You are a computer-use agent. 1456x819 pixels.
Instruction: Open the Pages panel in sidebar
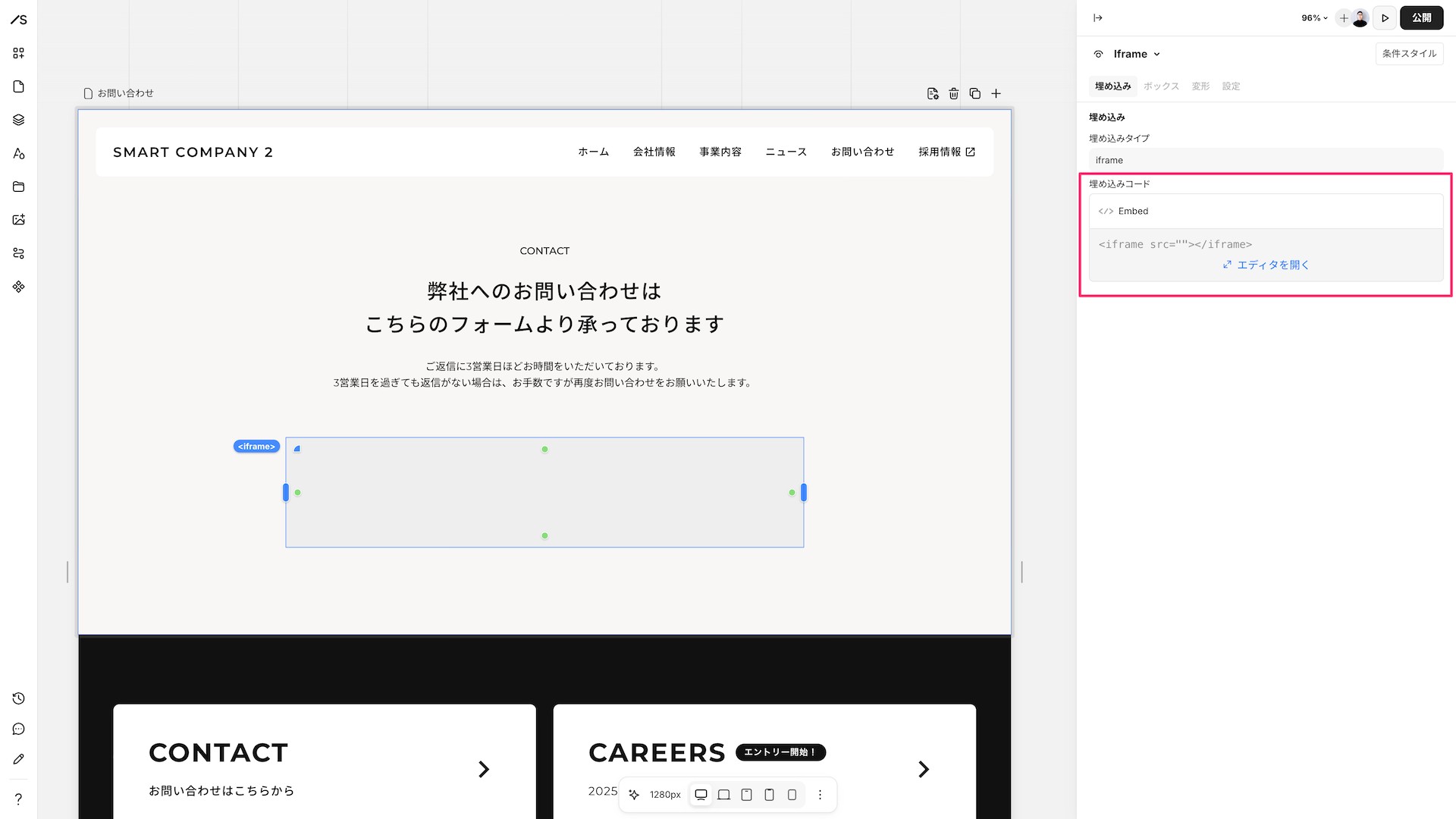tap(19, 86)
